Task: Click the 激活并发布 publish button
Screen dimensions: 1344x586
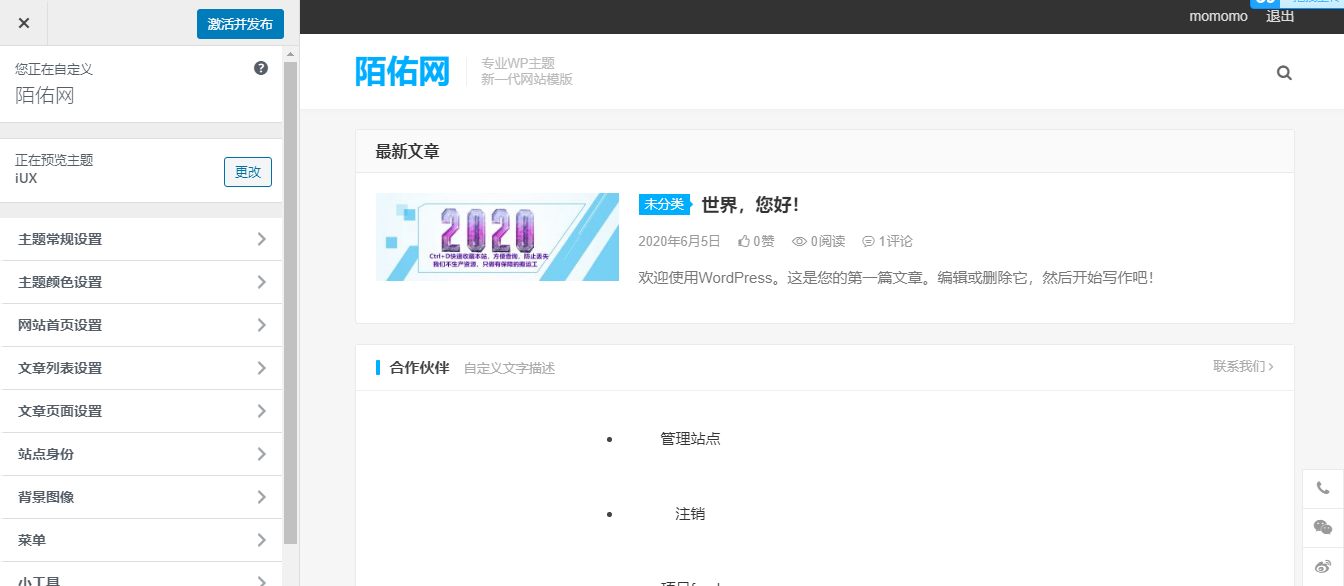Action: pos(240,23)
